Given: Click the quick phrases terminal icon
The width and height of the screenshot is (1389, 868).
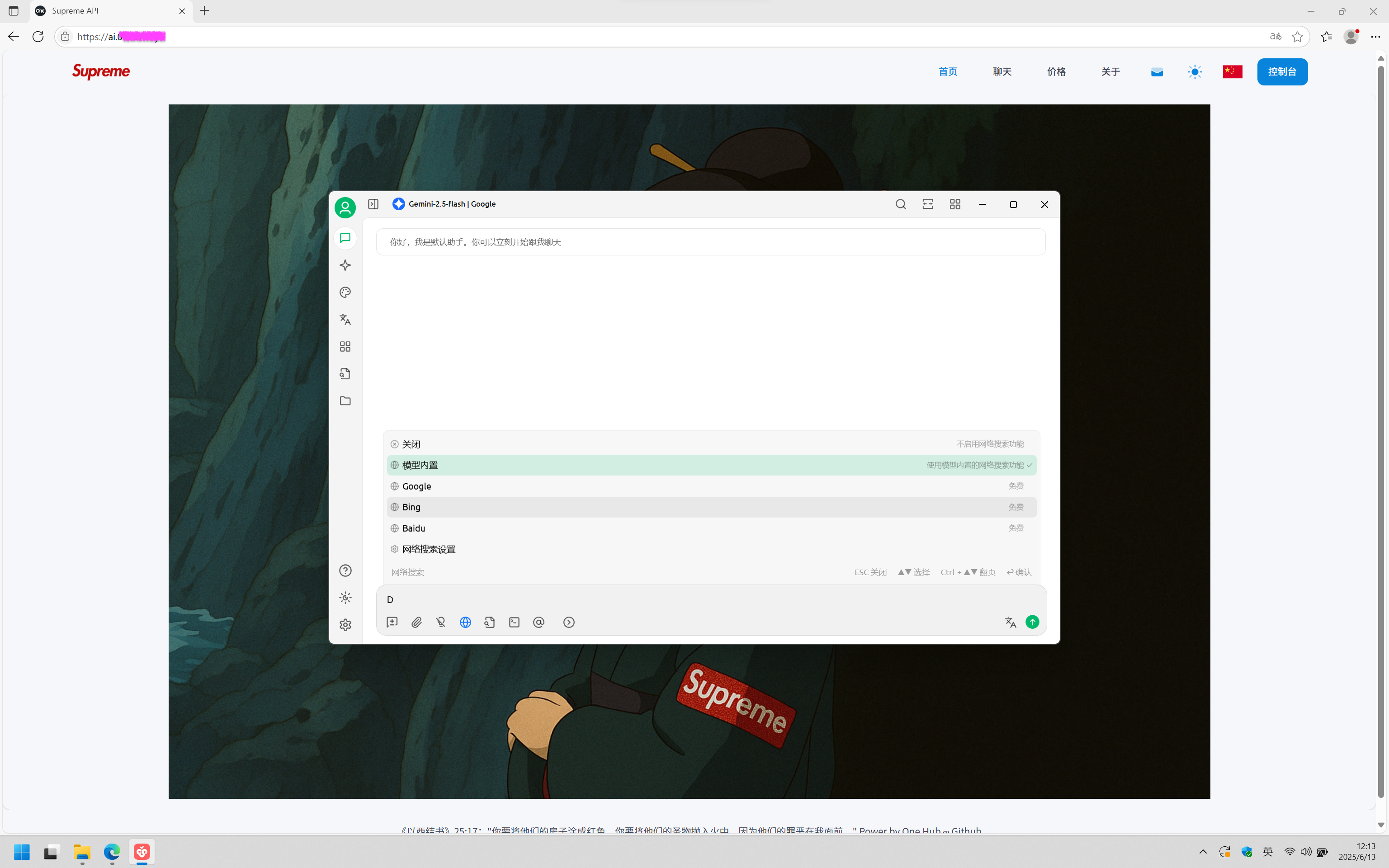Looking at the screenshot, I should click(514, 623).
